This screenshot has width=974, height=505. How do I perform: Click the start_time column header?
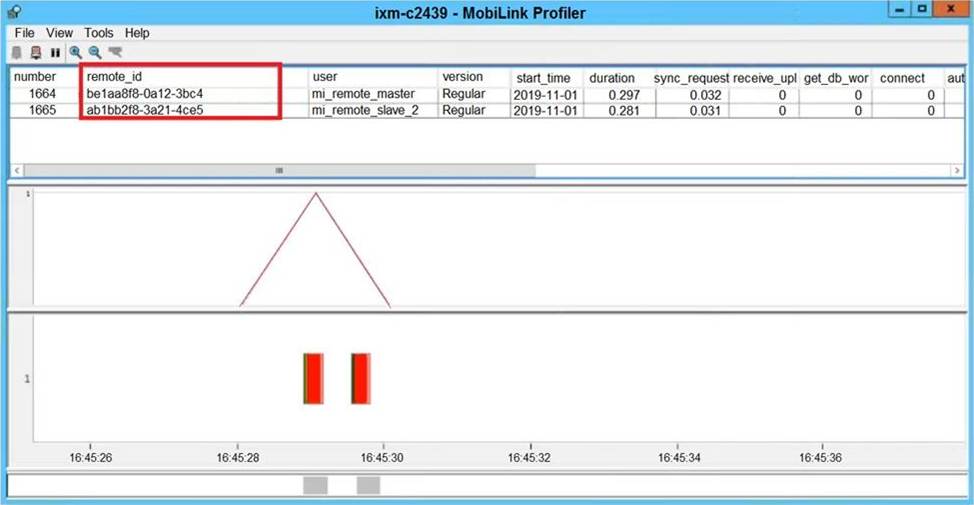coord(543,78)
